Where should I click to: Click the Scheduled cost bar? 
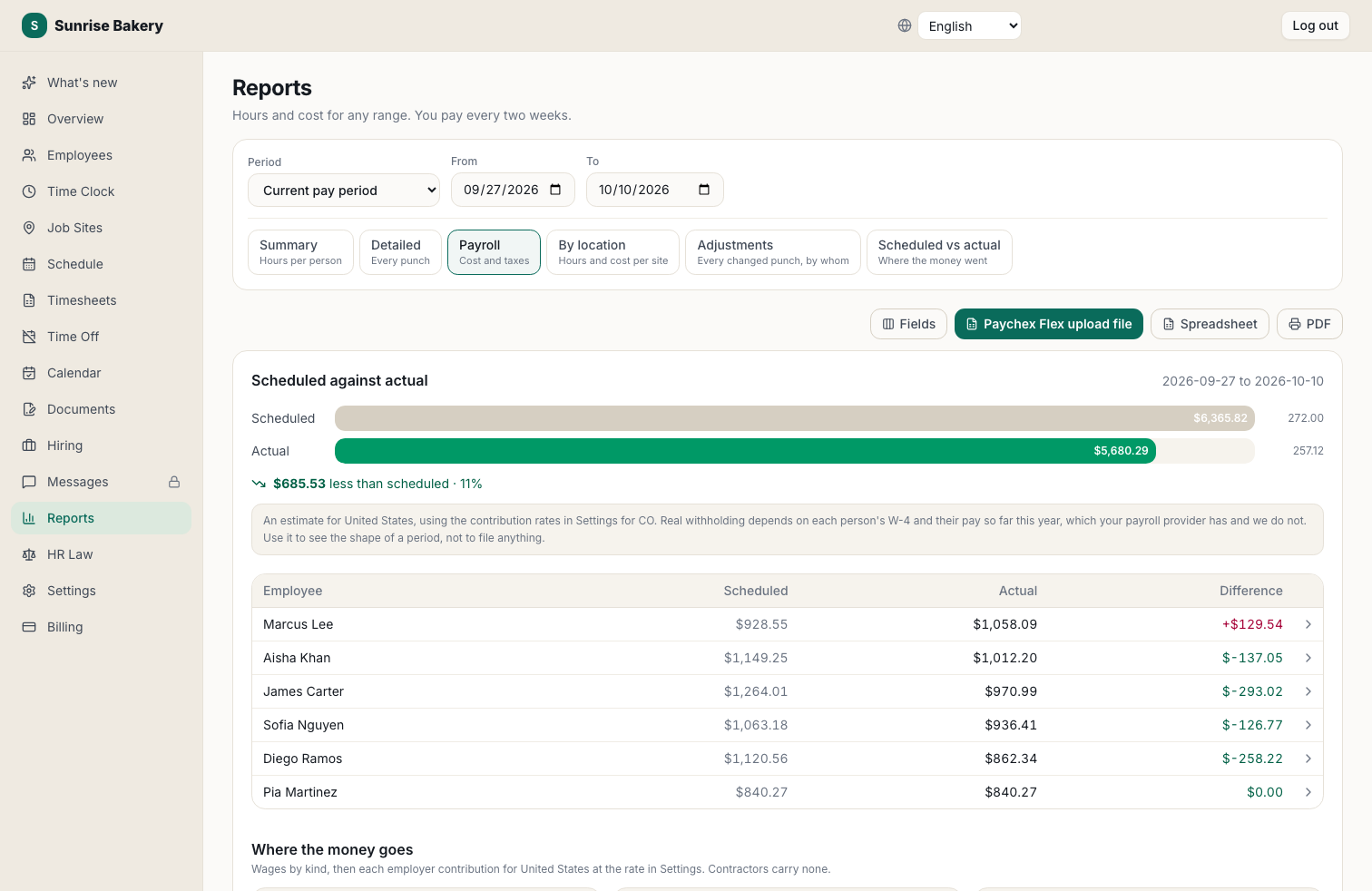[795, 418]
